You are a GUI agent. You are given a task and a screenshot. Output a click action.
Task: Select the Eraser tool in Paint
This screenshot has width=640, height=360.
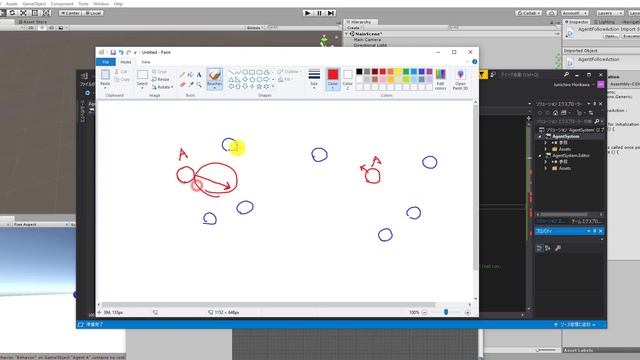(182, 84)
